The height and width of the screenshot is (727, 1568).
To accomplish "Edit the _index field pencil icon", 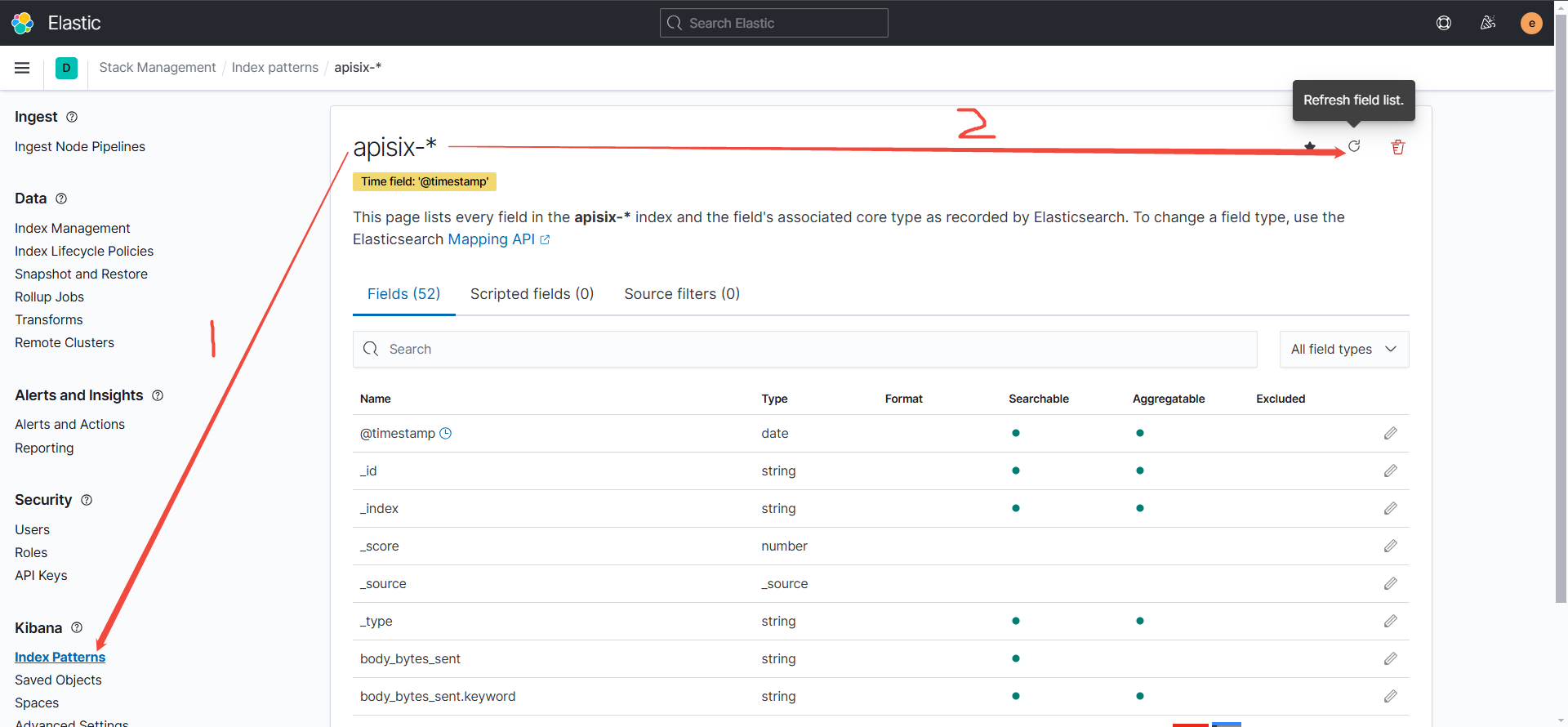I will tap(1391, 508).
